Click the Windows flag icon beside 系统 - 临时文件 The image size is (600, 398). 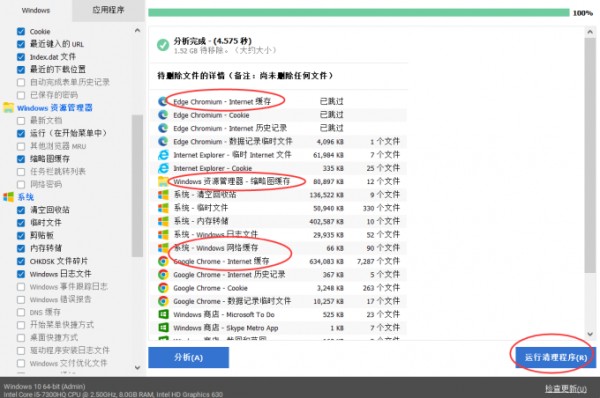pos(163,208)
